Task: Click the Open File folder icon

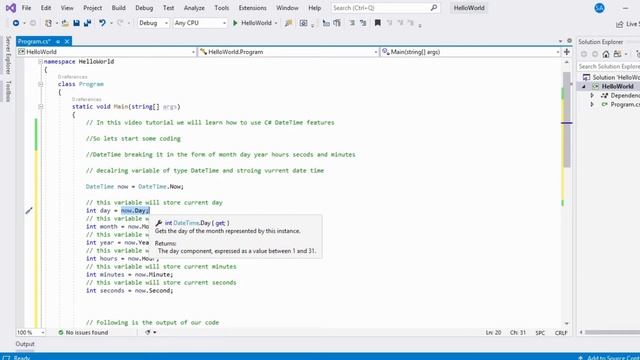Action: click(65, 23)
